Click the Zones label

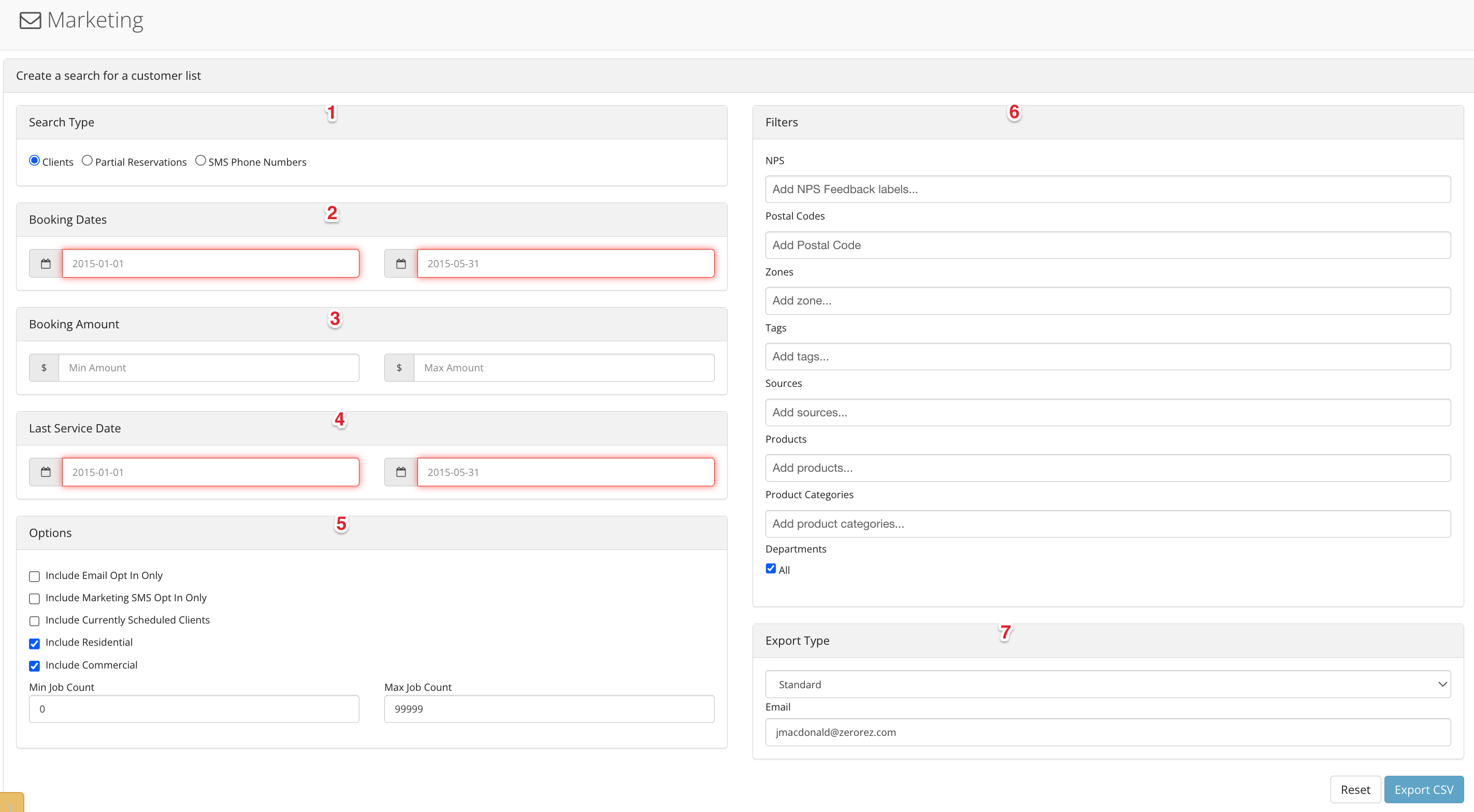click(x=779, y=272)
